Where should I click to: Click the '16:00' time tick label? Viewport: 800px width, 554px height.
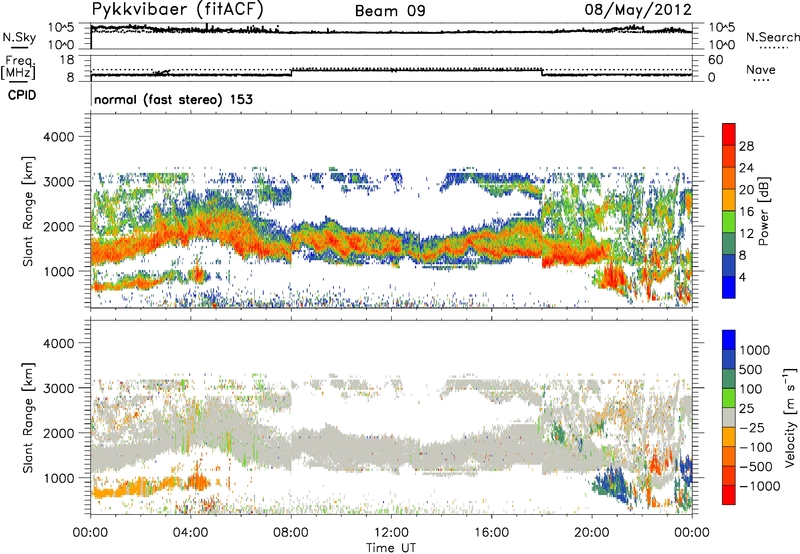(x=491, y=533)
